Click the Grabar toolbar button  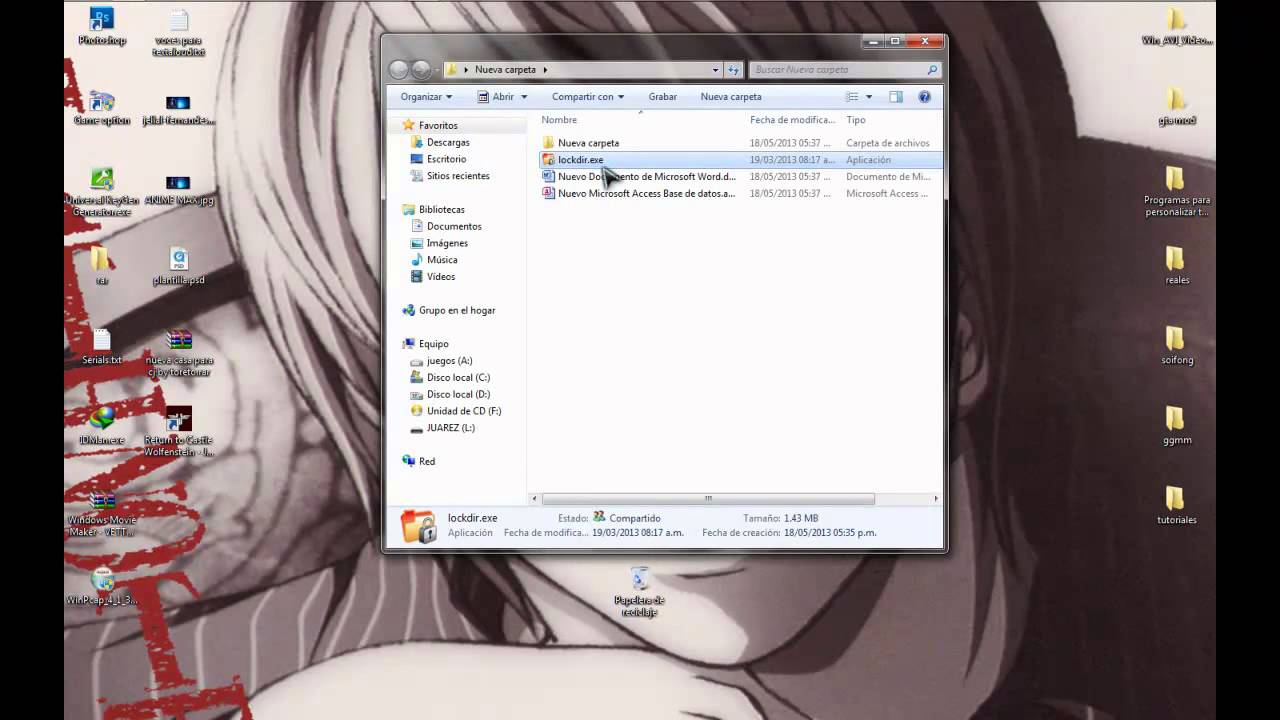(x=662, y=97)
